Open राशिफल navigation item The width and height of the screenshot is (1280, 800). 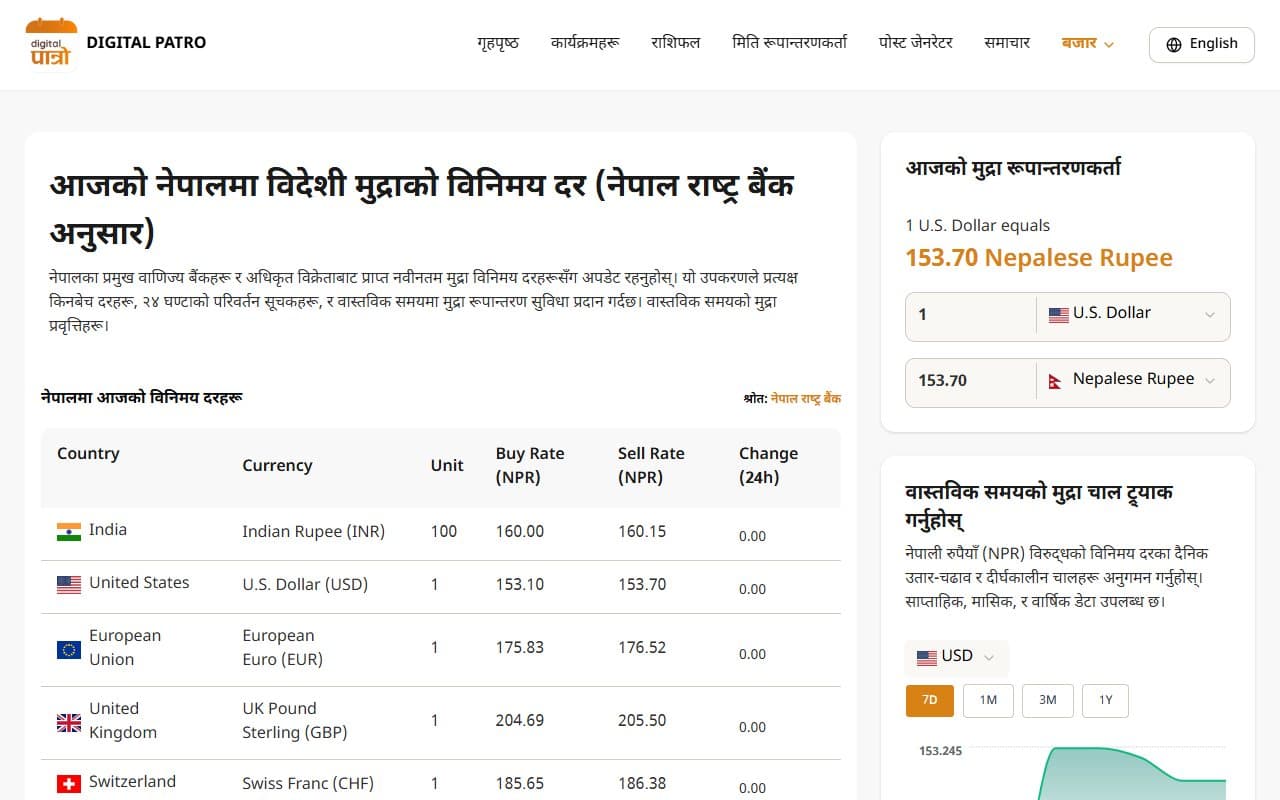coord(676,43)
